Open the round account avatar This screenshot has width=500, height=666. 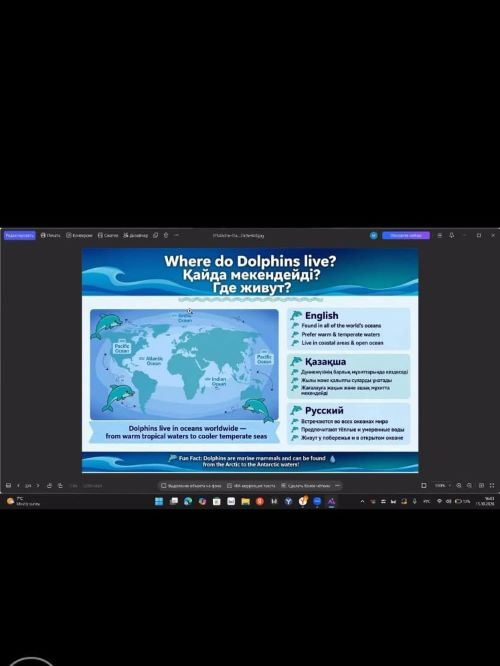[x=373, y=235]
